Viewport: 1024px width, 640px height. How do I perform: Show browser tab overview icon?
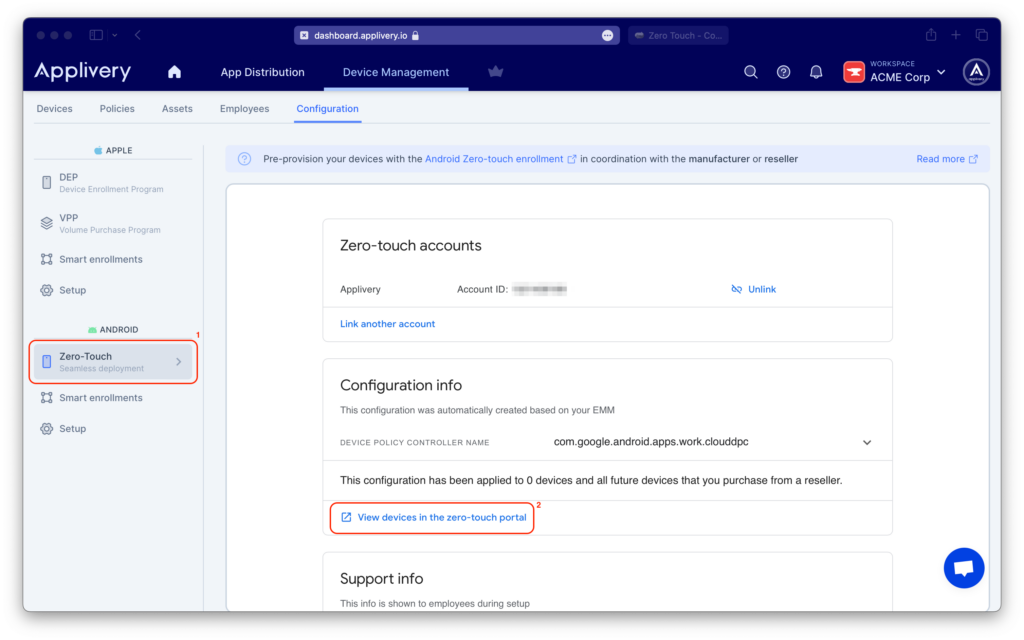(x=982, y=35)
